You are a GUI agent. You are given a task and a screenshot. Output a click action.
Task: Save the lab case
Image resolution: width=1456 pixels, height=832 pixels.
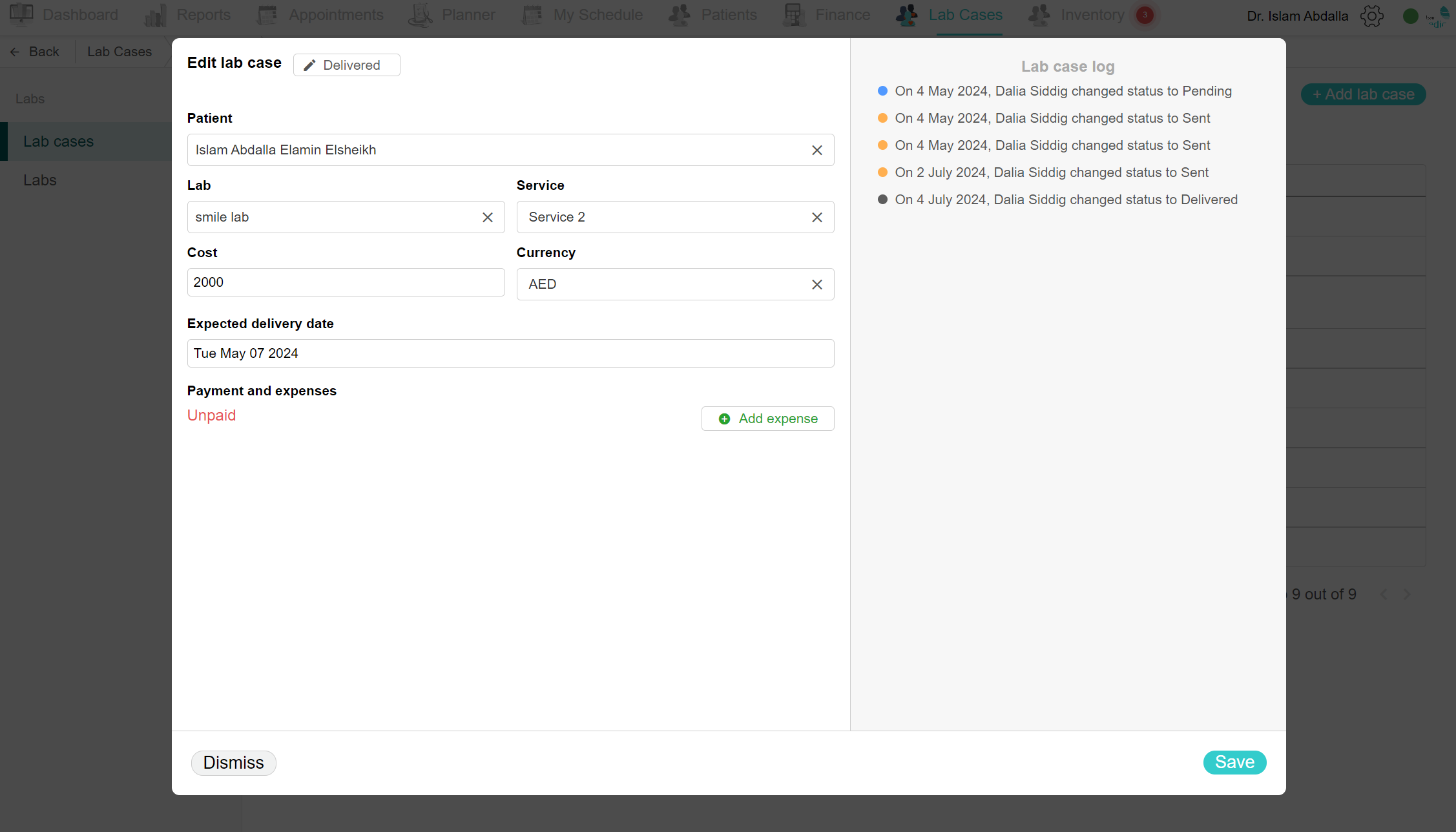pos(1234,762)
